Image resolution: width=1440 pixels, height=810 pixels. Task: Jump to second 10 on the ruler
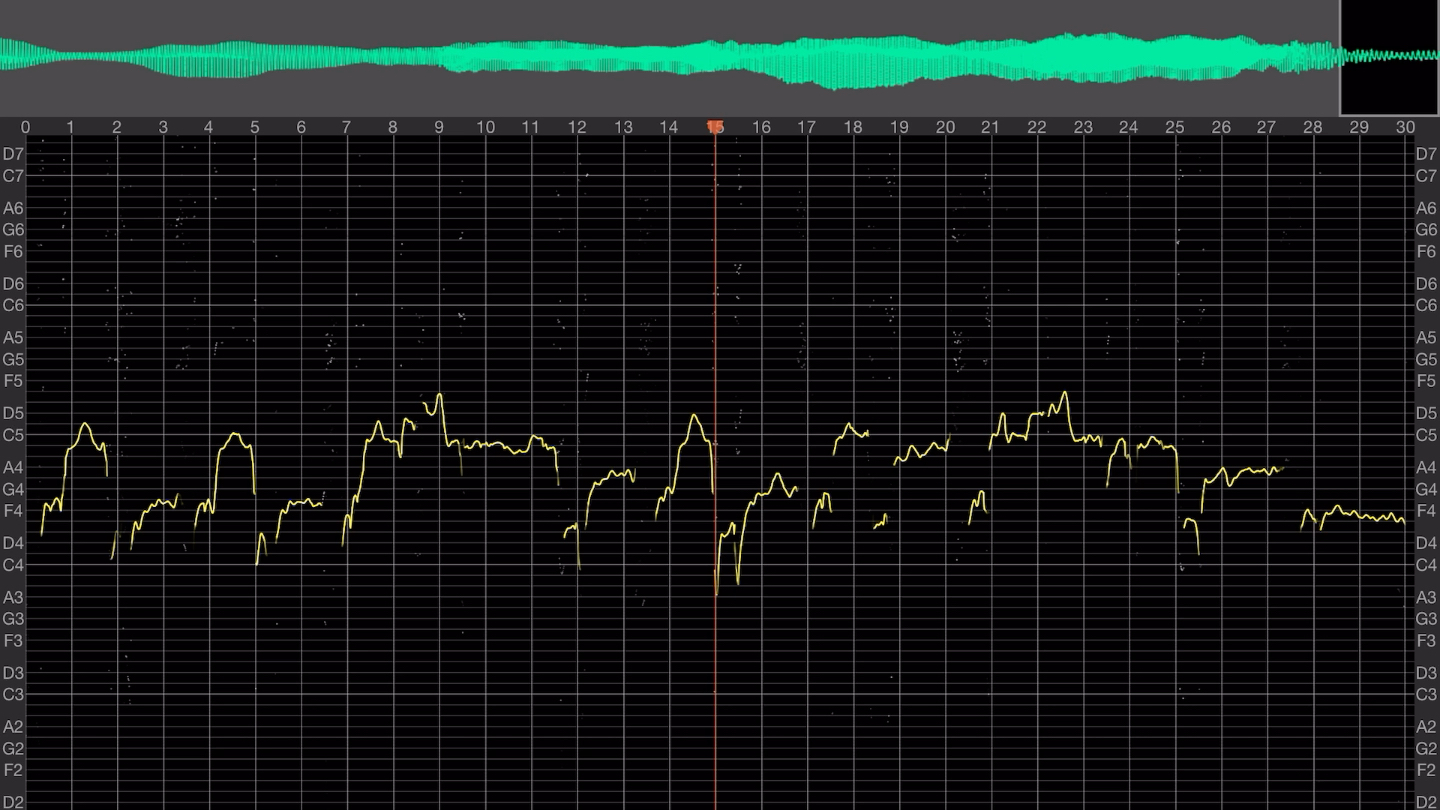(485, 127)
